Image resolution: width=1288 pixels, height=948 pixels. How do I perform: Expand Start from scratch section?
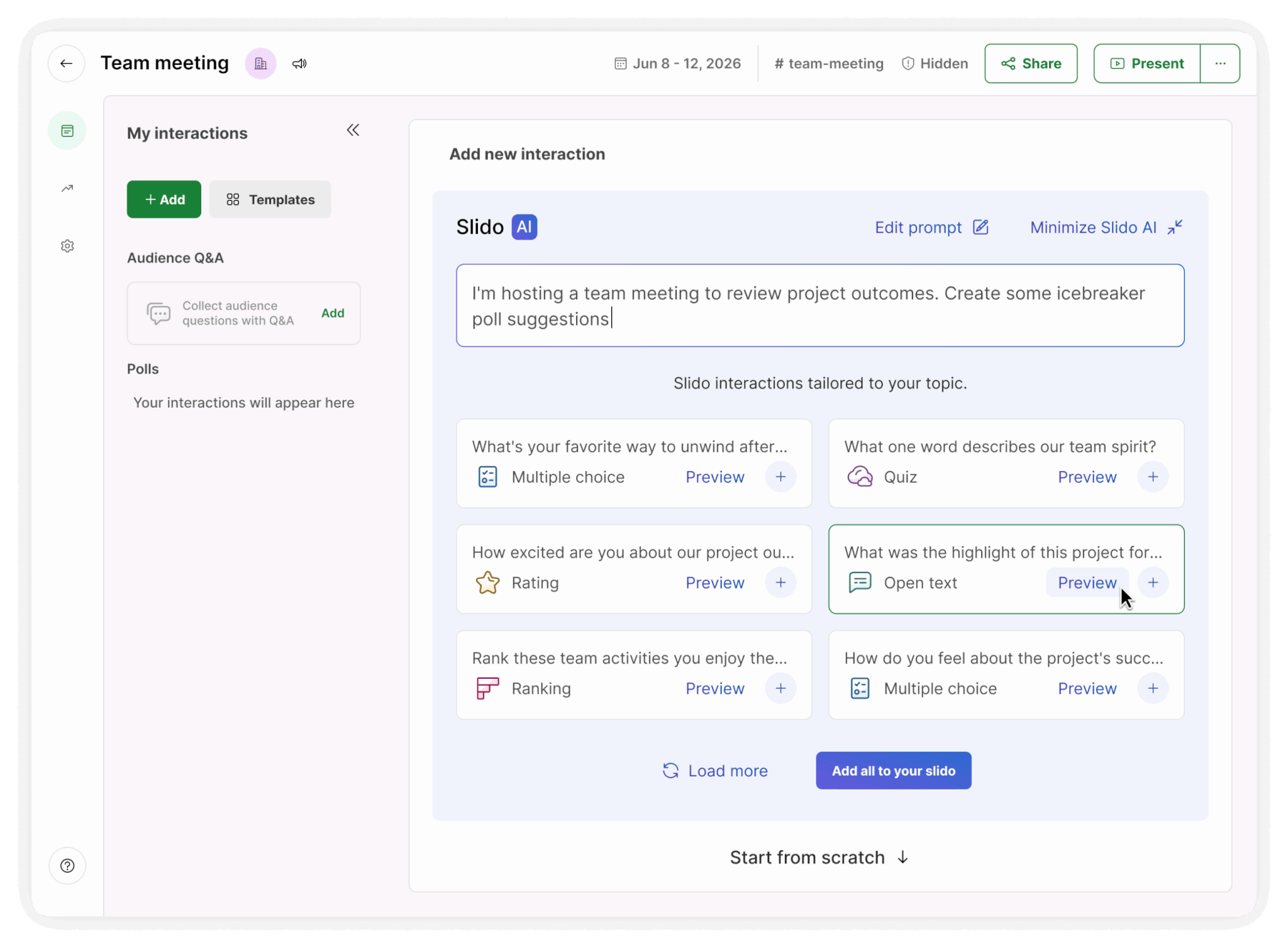click(819, 857)
